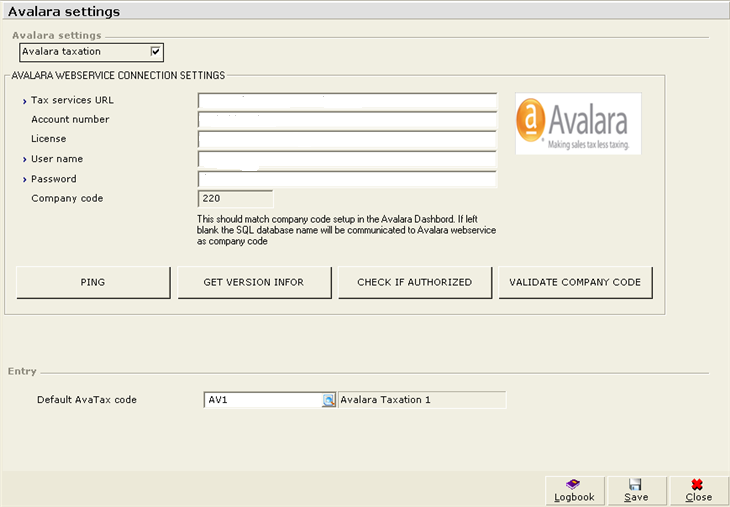Click the arrow beside Tax services URL
Screen dimensions: 730x507
pos(23,100)
